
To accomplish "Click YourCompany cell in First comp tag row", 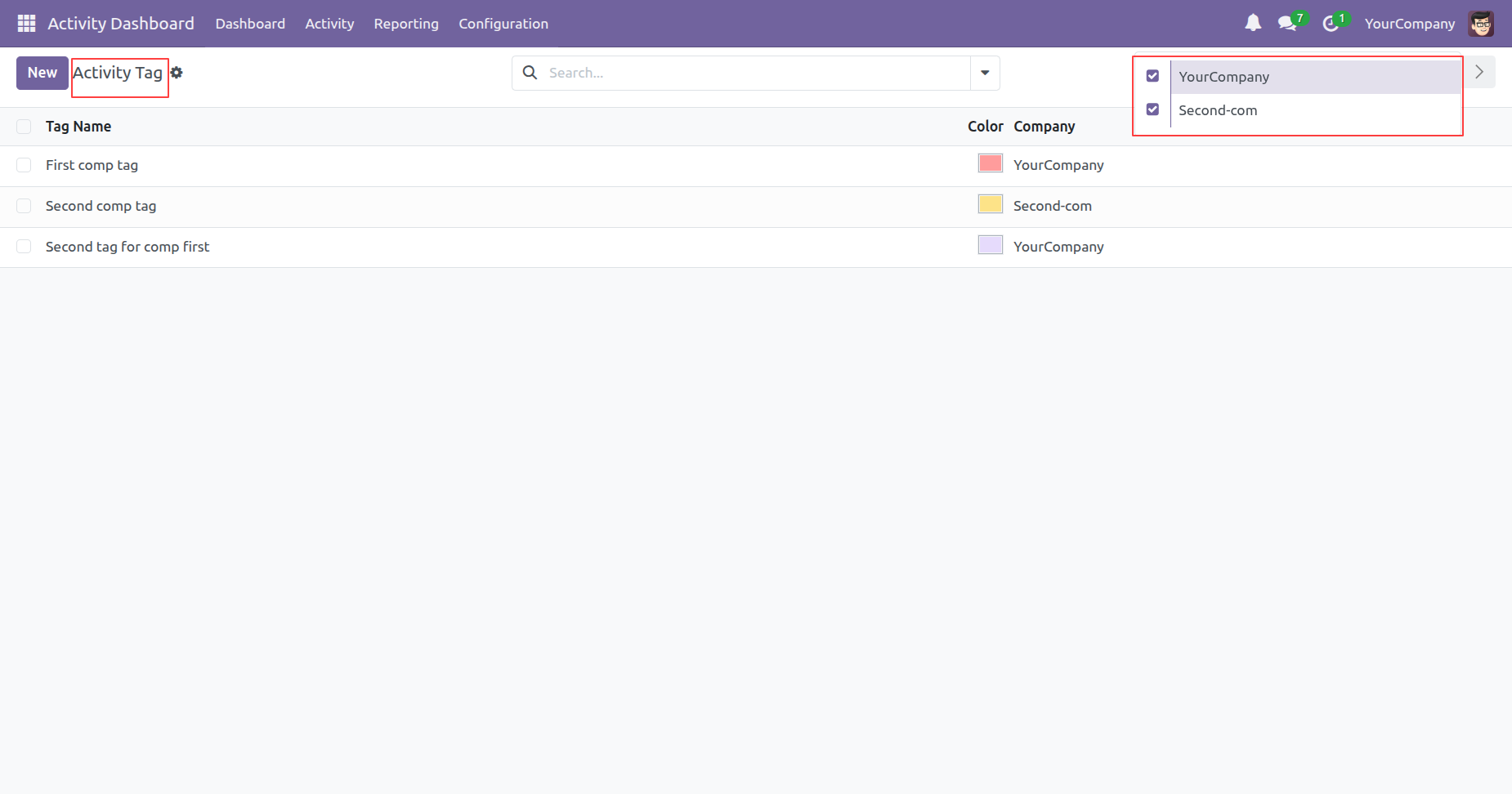I will pyautogui.click(x=1058, y=165).
